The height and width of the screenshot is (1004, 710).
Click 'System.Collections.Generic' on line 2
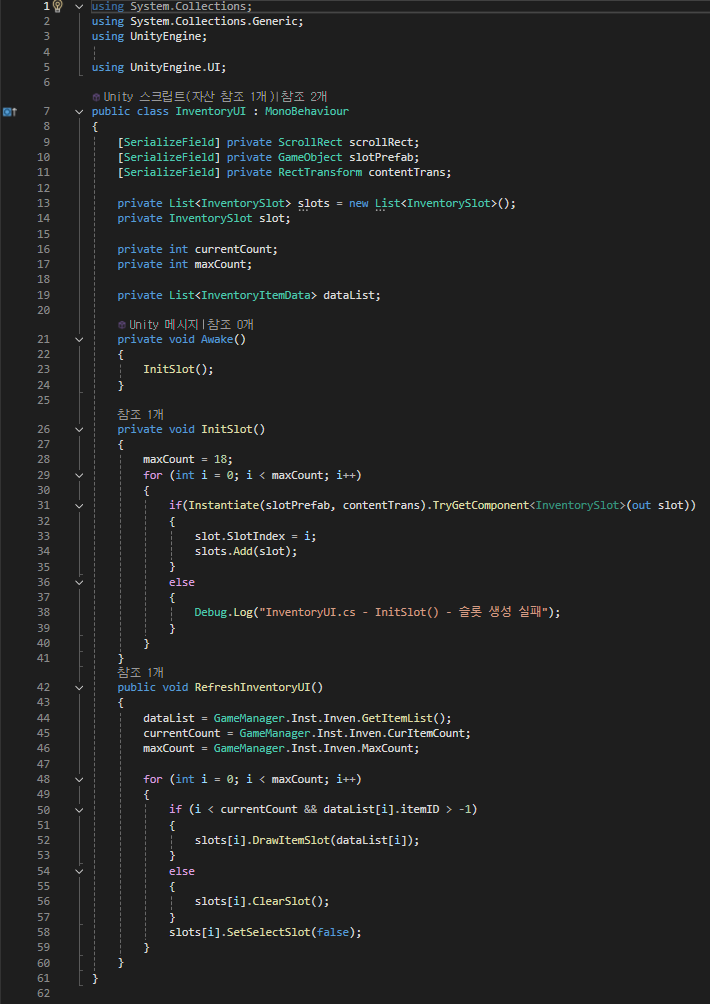tap(214, 21)
